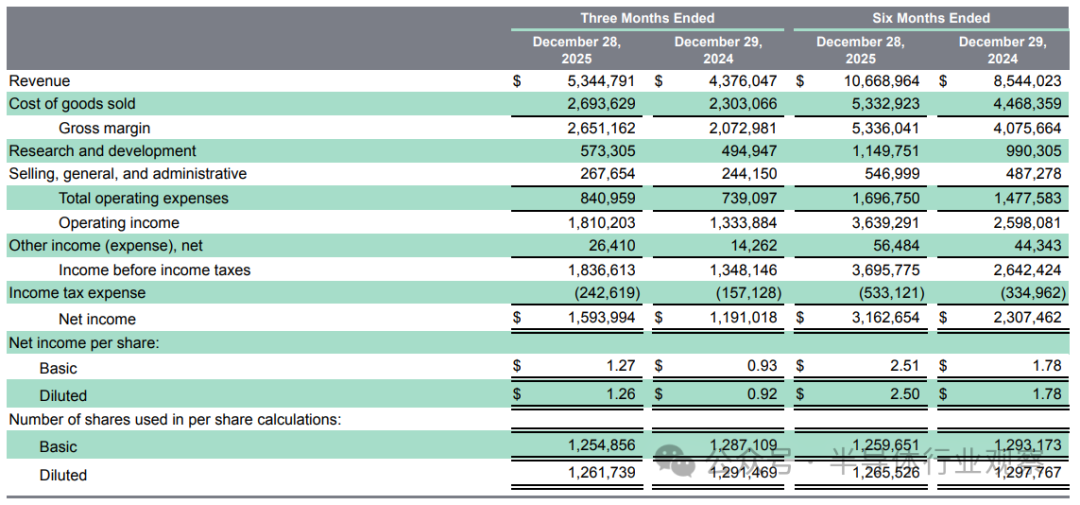Select the Income tax expense label

coord(77,293)
